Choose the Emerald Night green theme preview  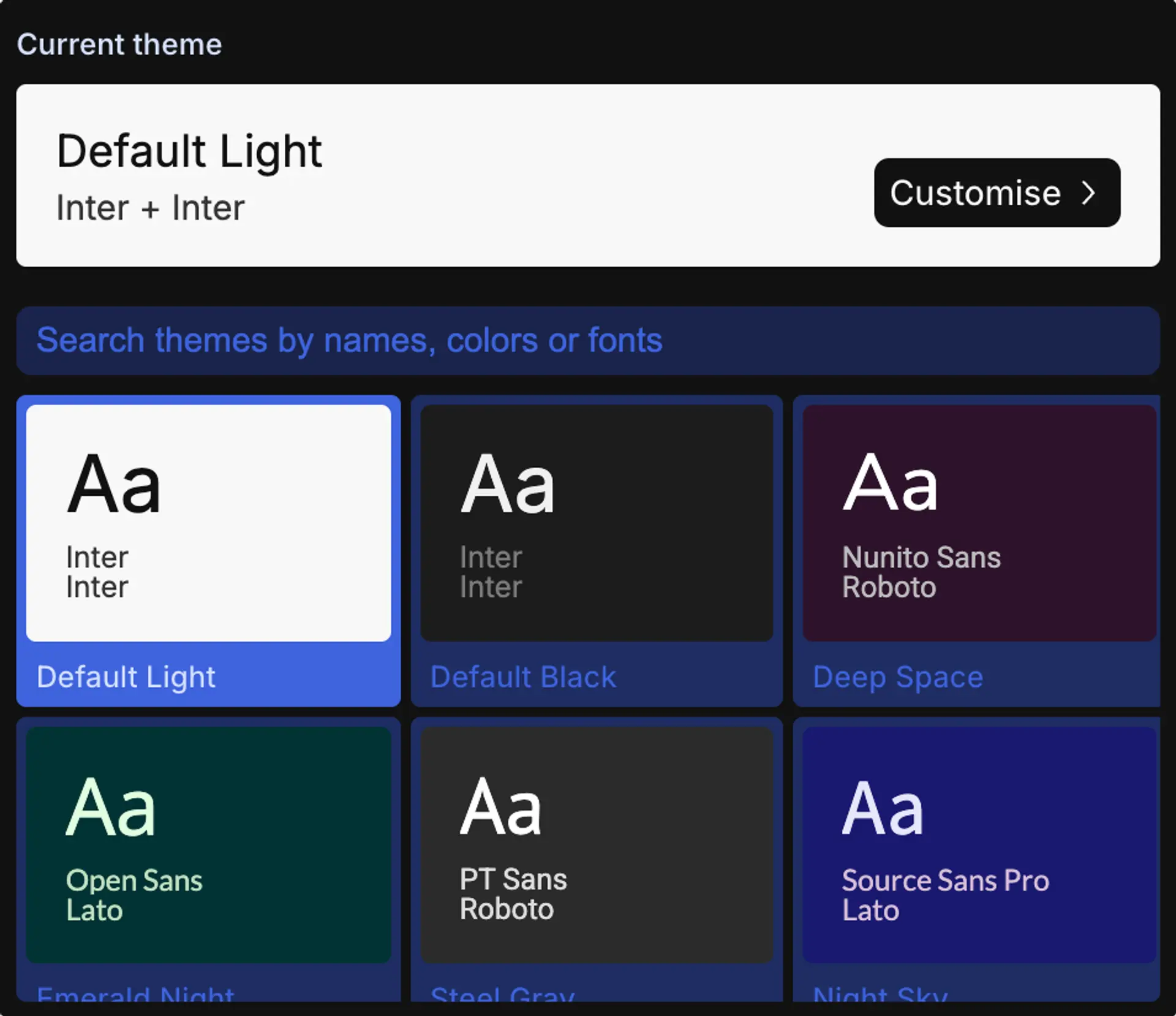click(208, 844)
